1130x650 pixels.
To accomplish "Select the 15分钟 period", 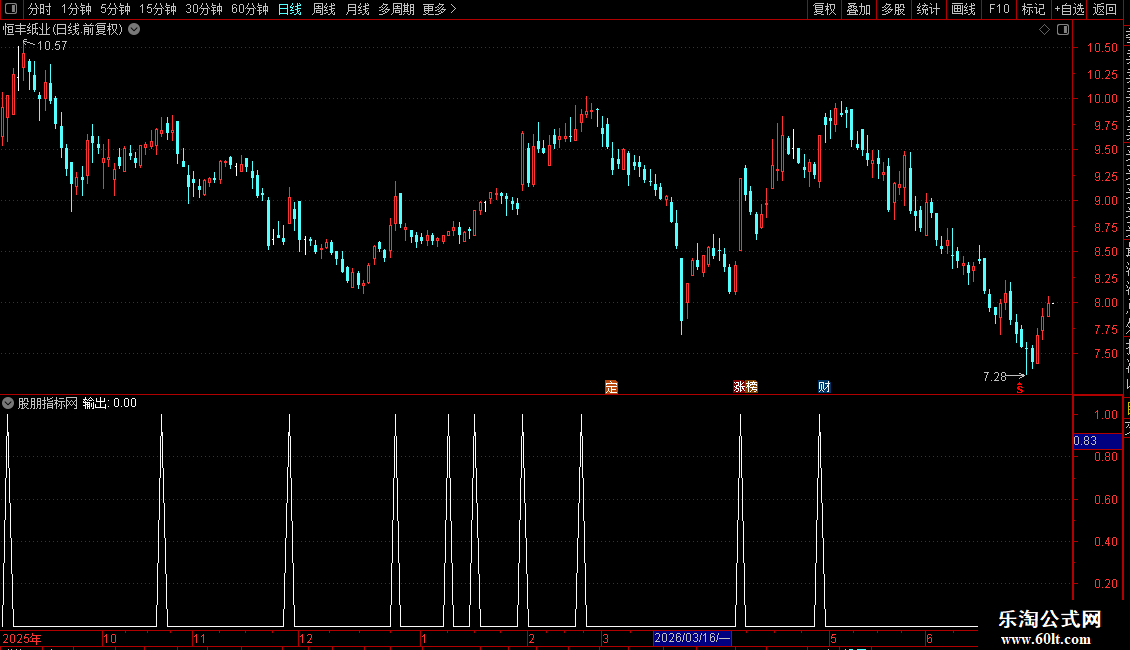I will (158, 9).
